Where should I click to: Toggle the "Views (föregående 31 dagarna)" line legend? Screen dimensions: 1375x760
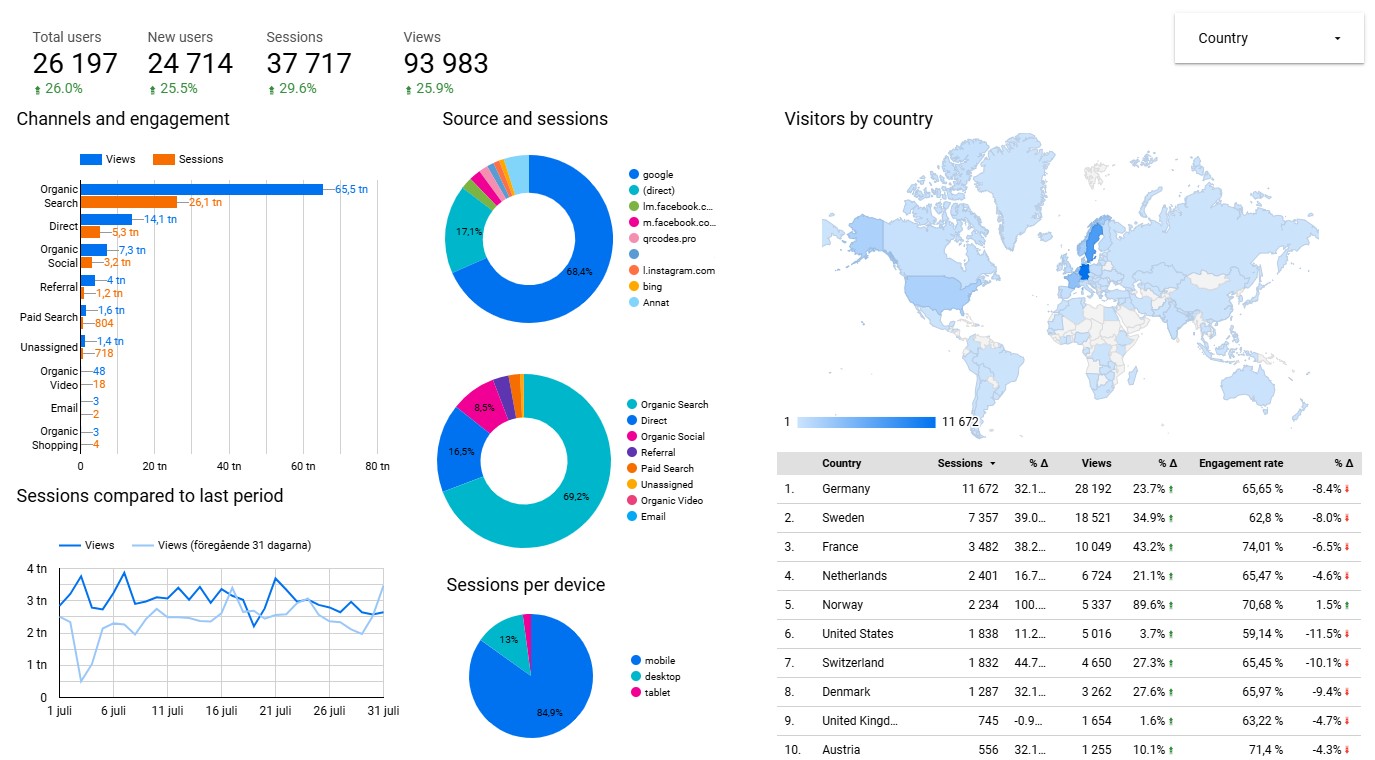[x=145, y=545]
